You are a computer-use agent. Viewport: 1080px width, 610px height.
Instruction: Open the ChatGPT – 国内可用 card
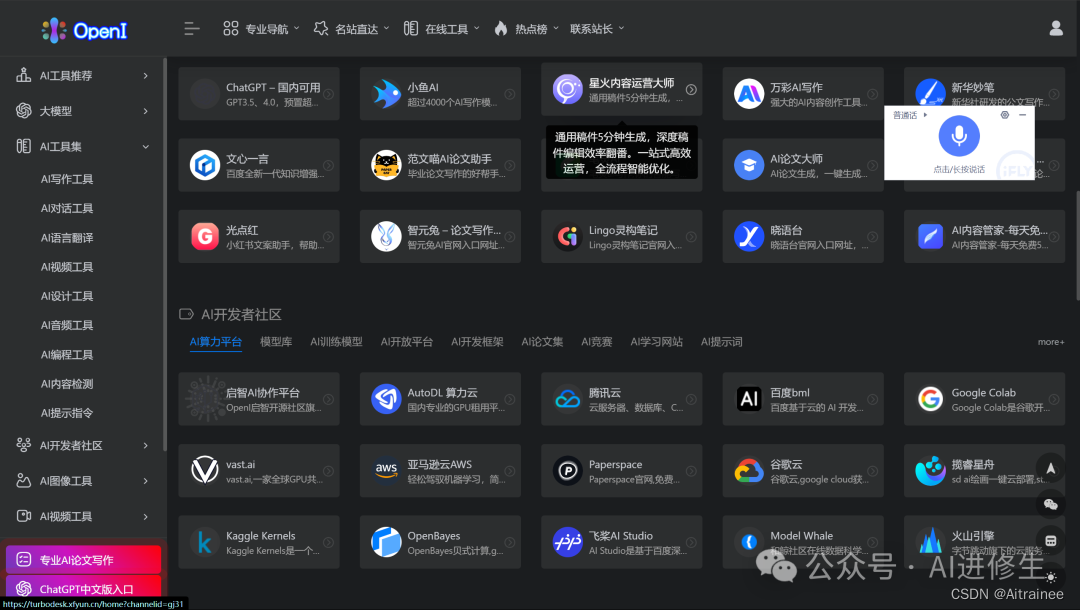[x=259, y=94]
